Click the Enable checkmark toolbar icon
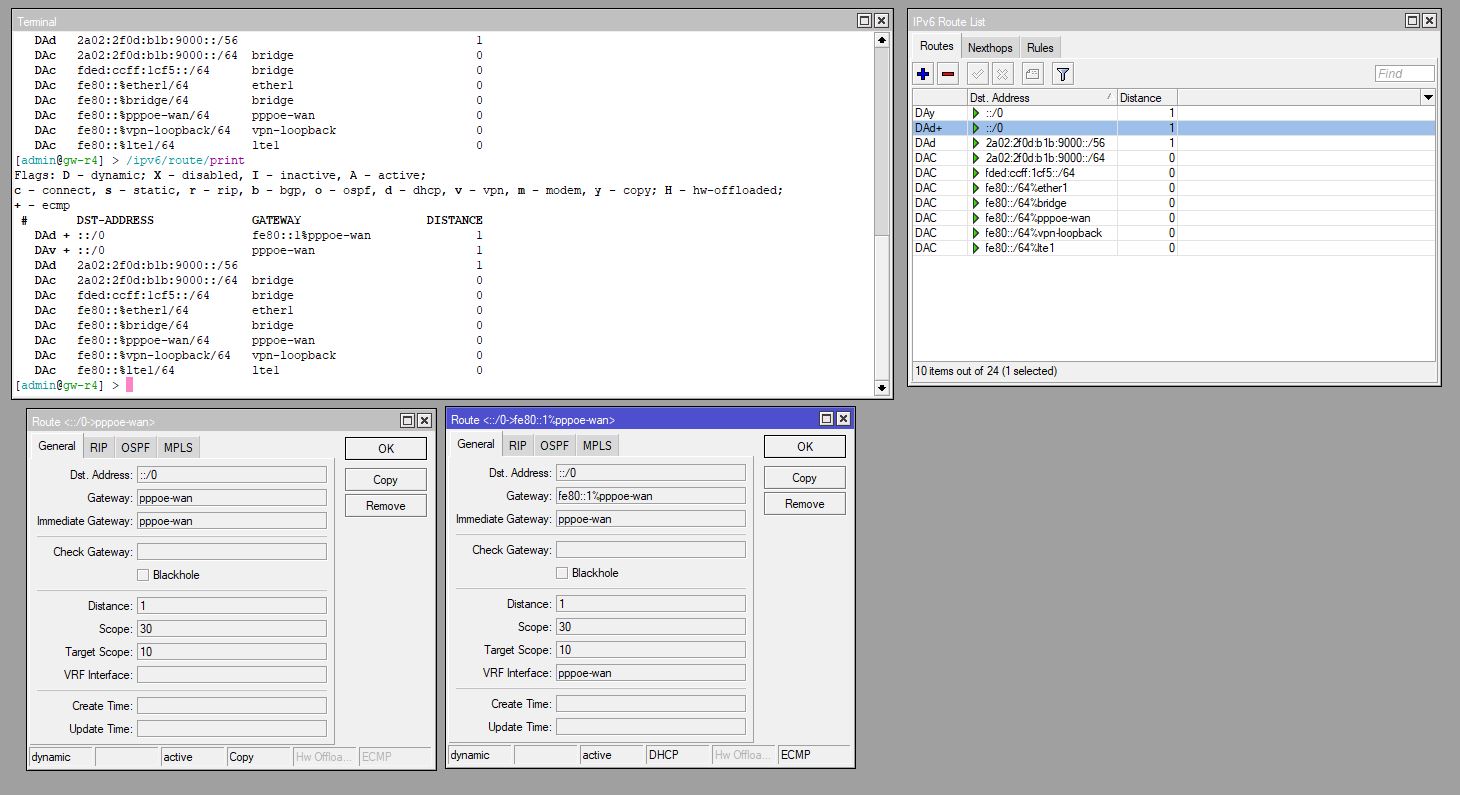Image resolution: width=1460 pixels, height=795 pixels. [978, 74]
